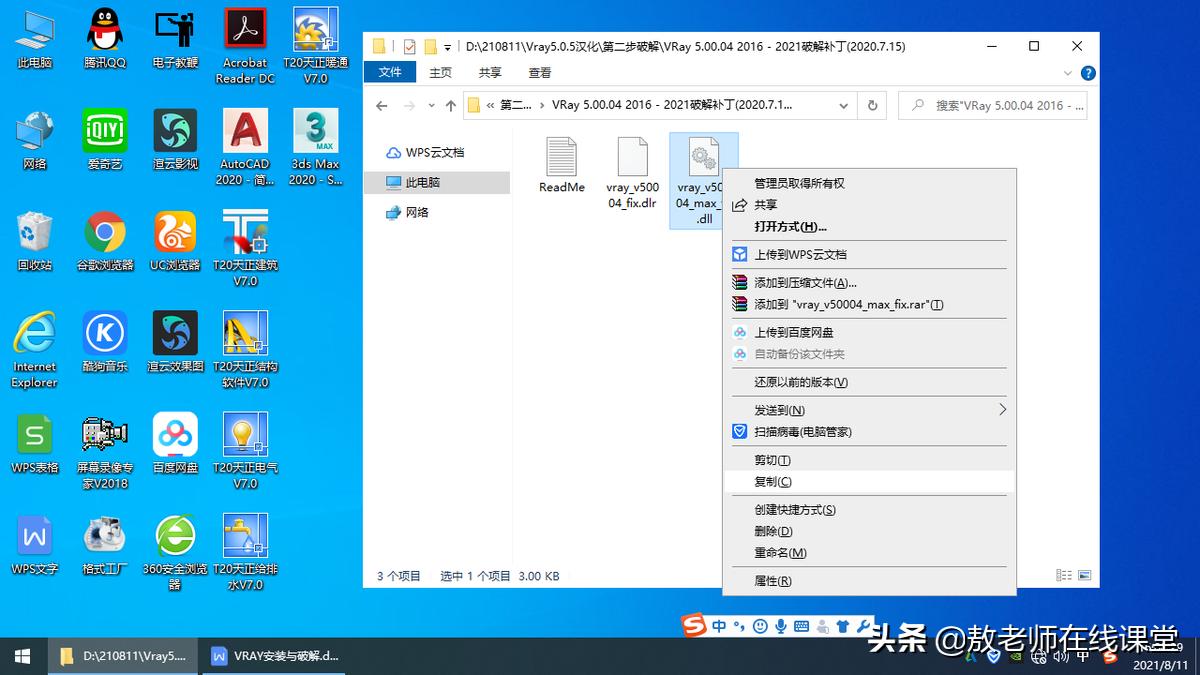Open the volume control from the system tray

click(x=1060, y=657)
